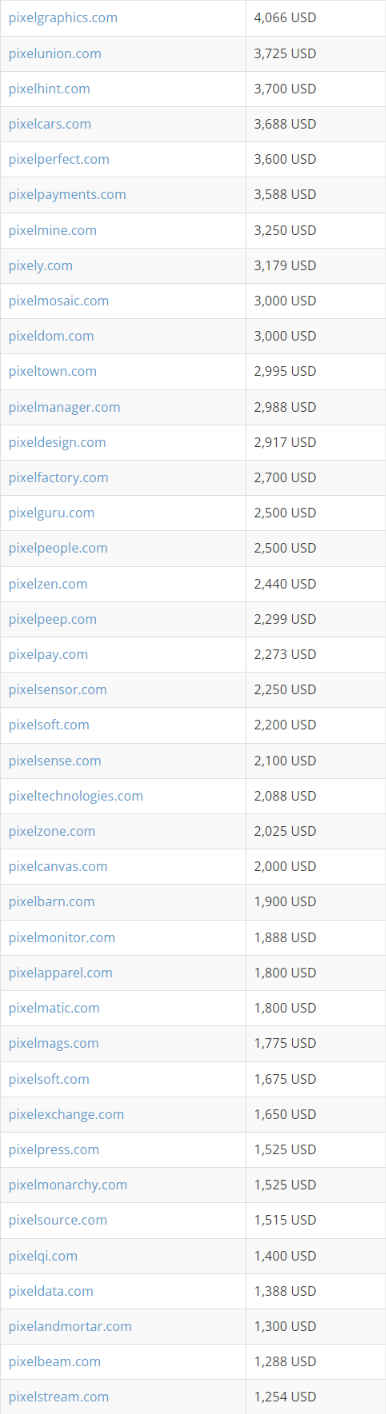Select the pixelzen.com link

(x=48, y=584)
